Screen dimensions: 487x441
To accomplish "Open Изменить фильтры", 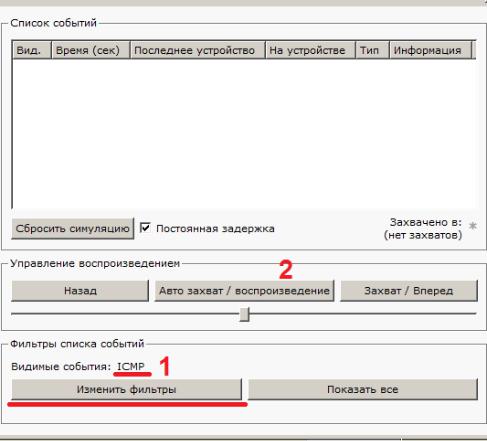I will (x=126, y=389).
